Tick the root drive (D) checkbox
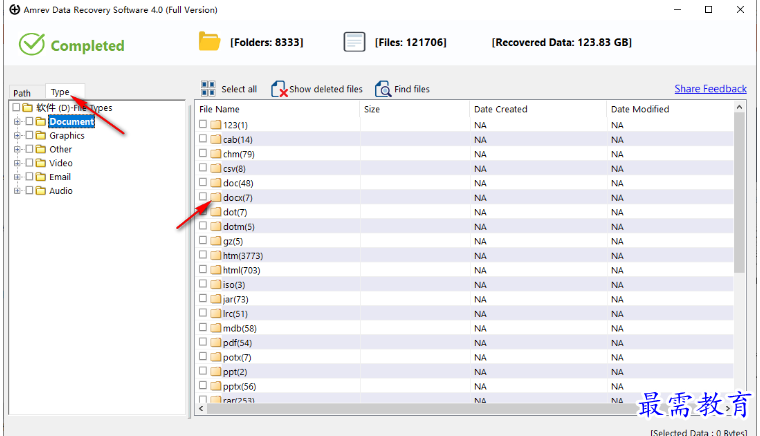Image resolution: width=760 pixels, height=436 pixels. click(16, 107)
